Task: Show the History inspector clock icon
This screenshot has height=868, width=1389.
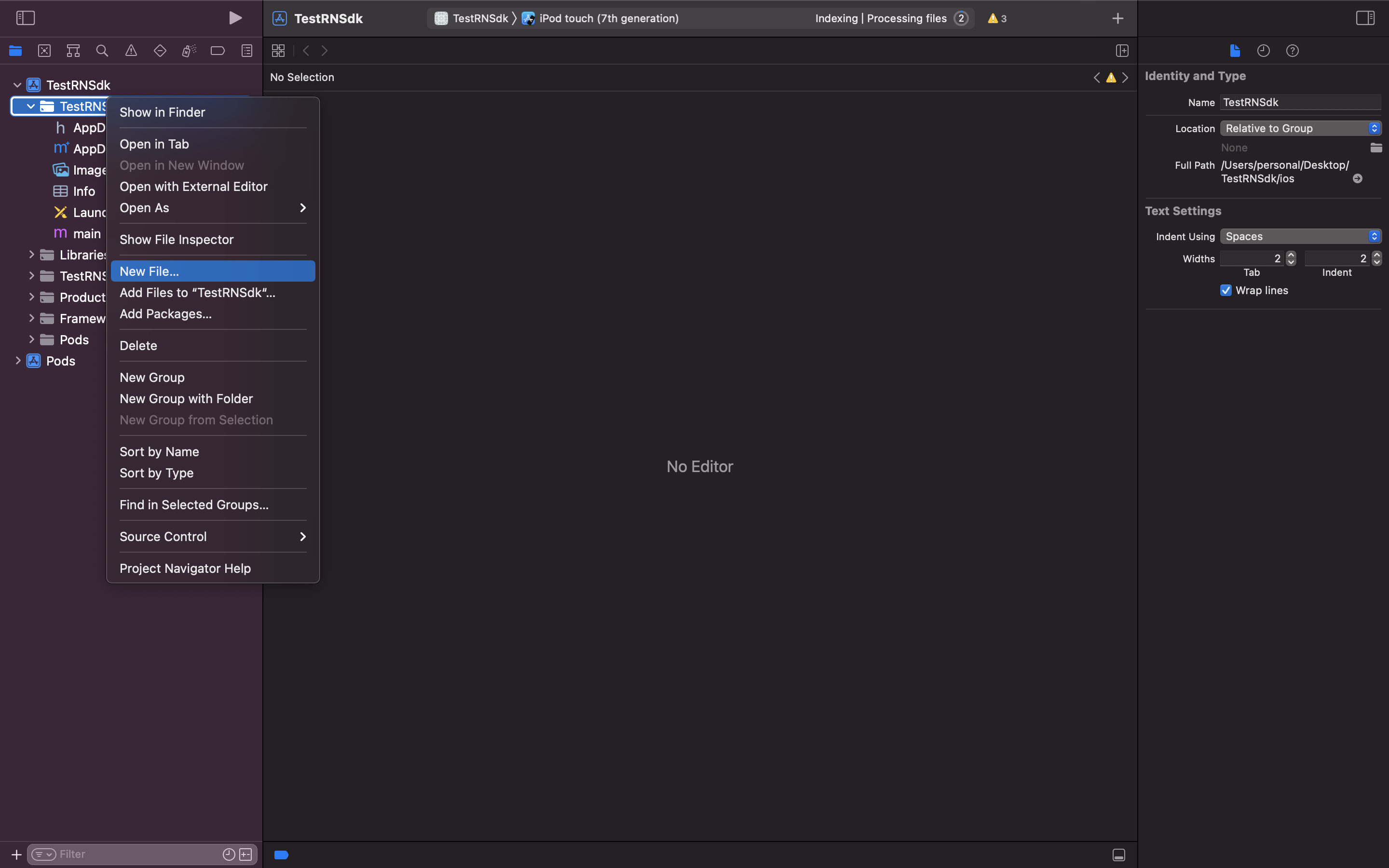Action: 1263,51
